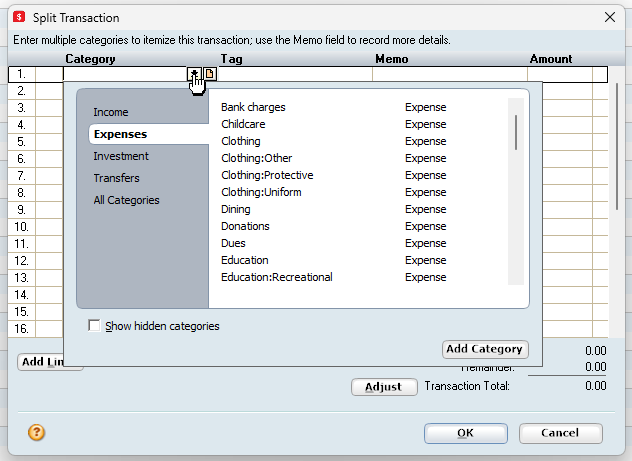The height and width of the screenshot is (461, 632).
Task: Click the Quicken app icon in title bar
Action: tap(19, 17)
